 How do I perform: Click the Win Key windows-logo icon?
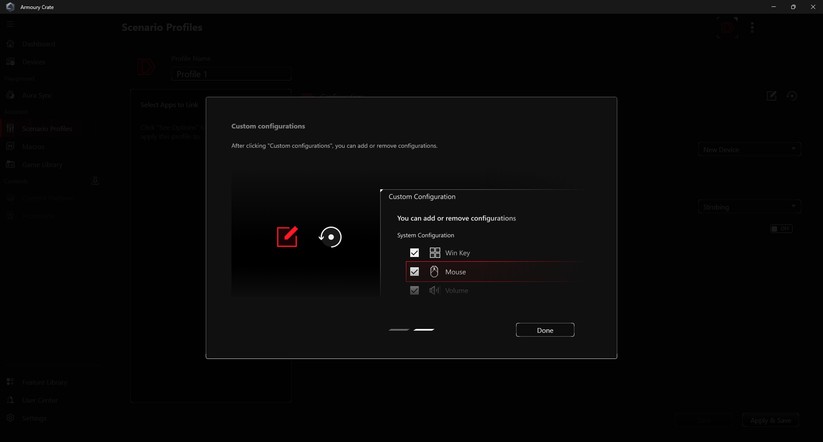[435, 252]
